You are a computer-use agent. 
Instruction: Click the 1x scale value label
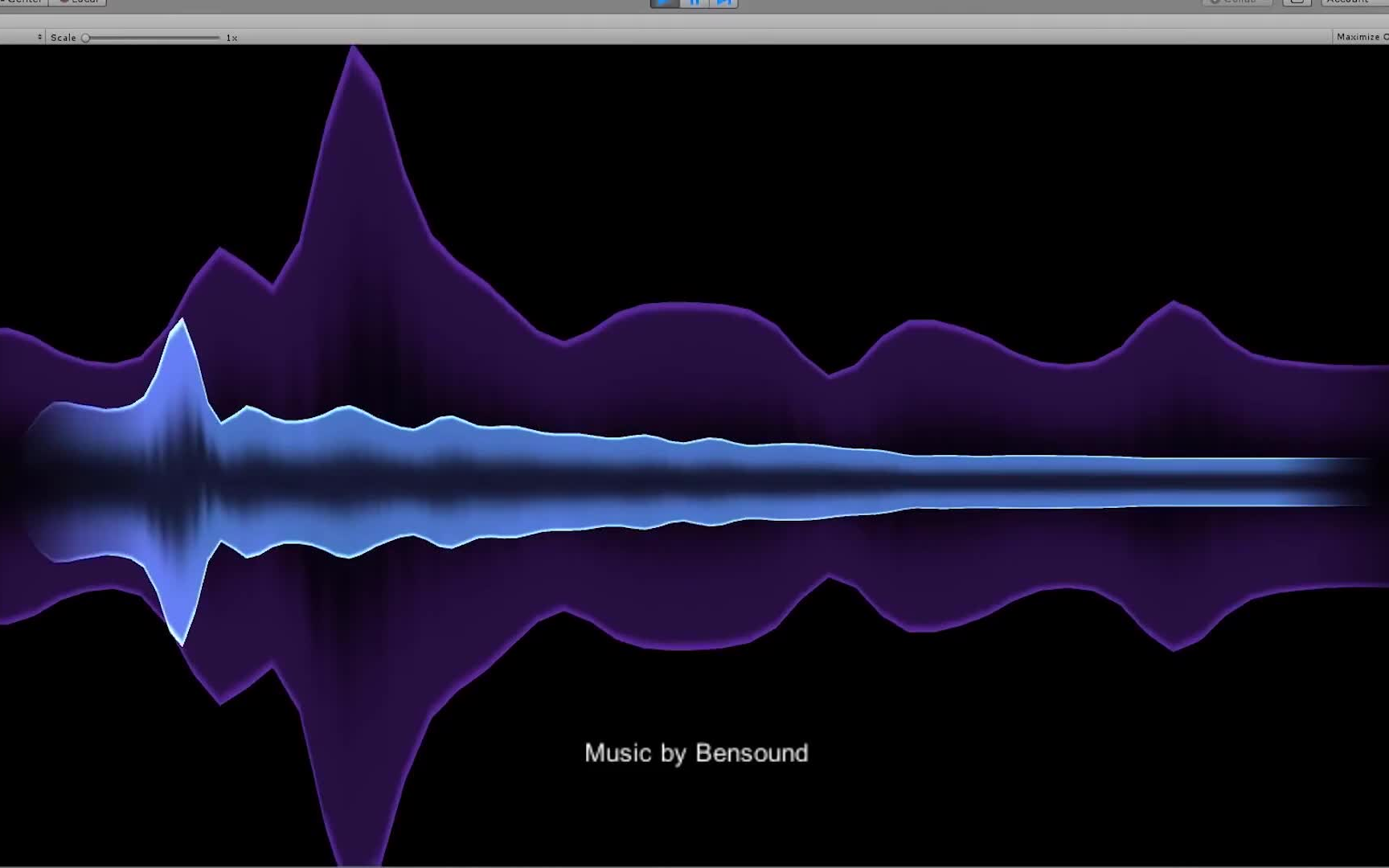231,37
